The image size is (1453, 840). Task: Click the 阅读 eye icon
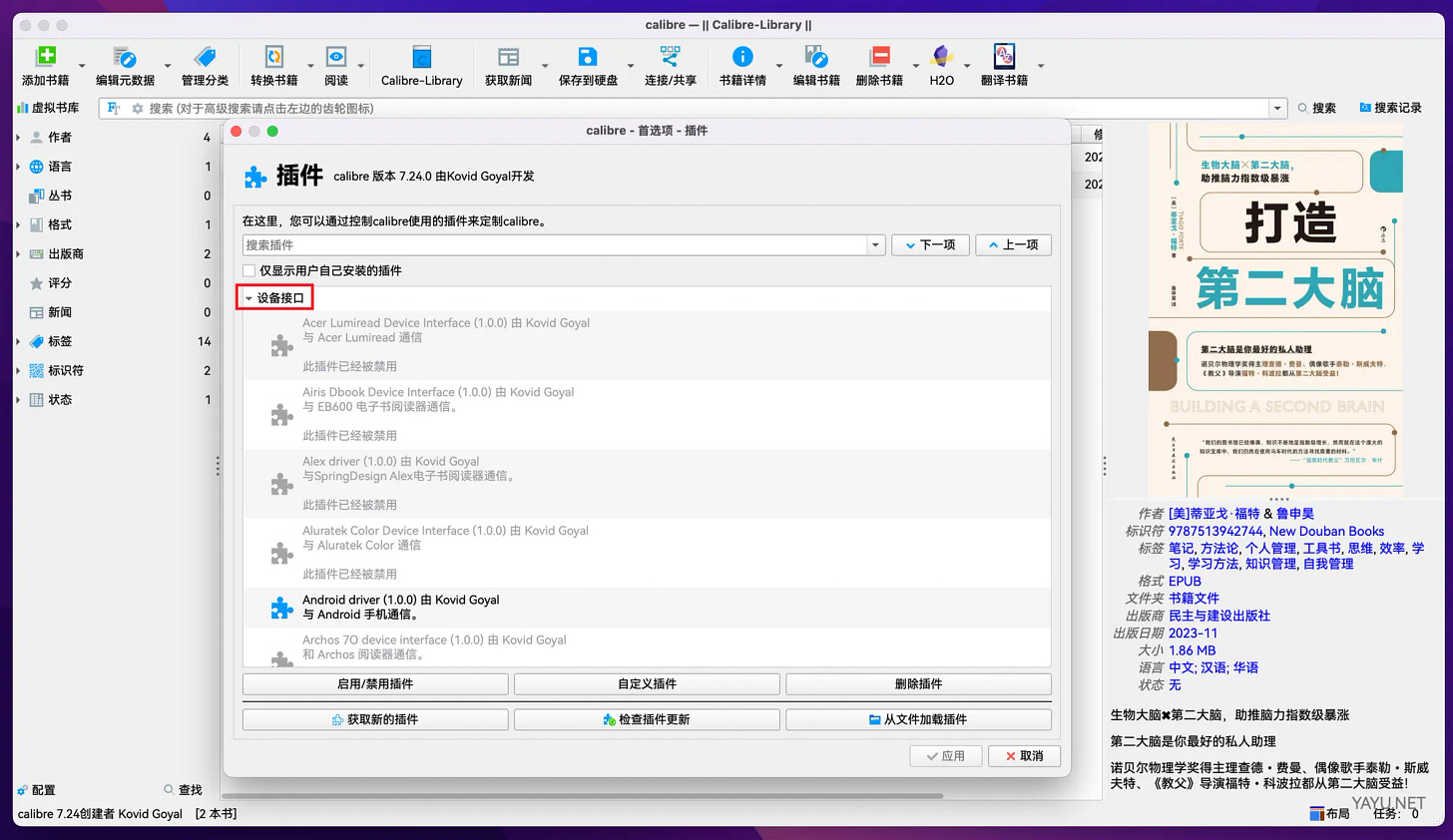pyautogui.click(x=336, y=57)
